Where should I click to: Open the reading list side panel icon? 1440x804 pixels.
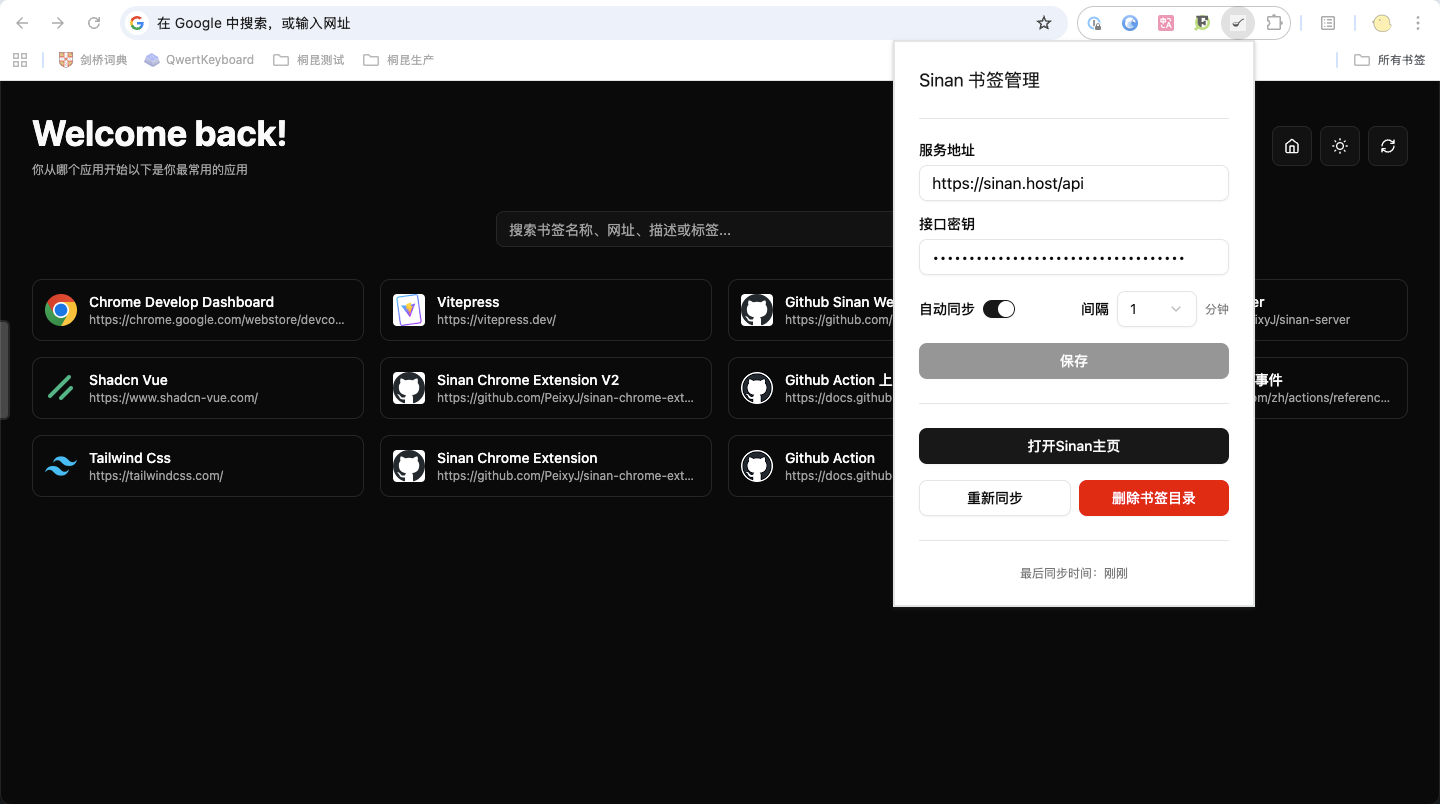pyautogui.click(x=1328, y=23)
